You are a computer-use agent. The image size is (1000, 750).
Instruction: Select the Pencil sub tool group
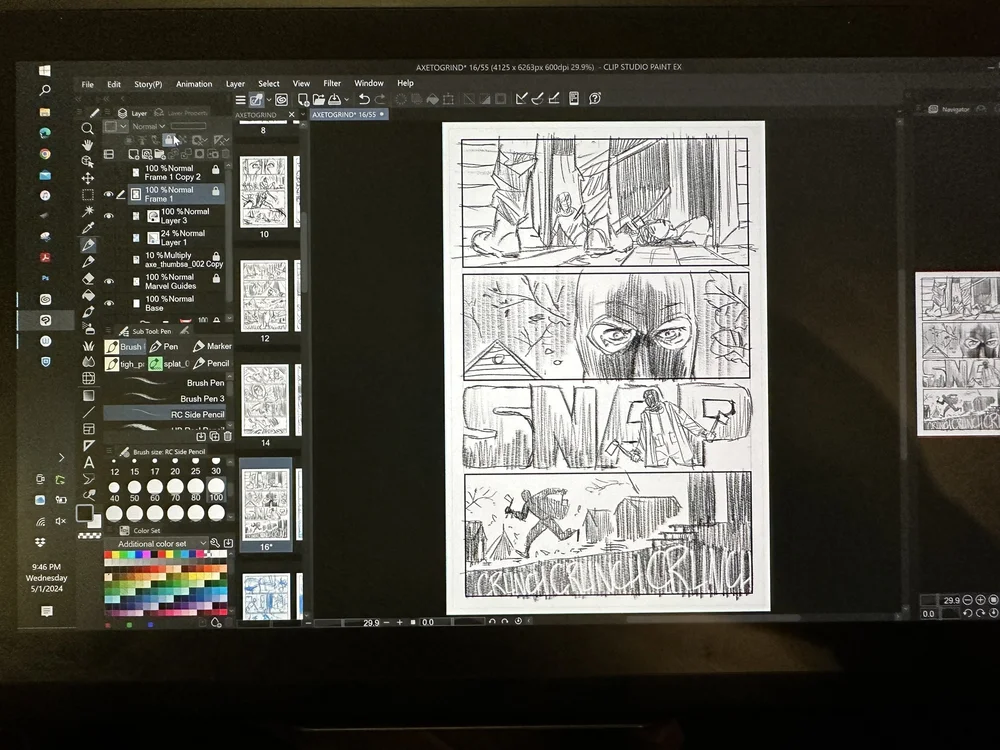(x=211, y=364)
